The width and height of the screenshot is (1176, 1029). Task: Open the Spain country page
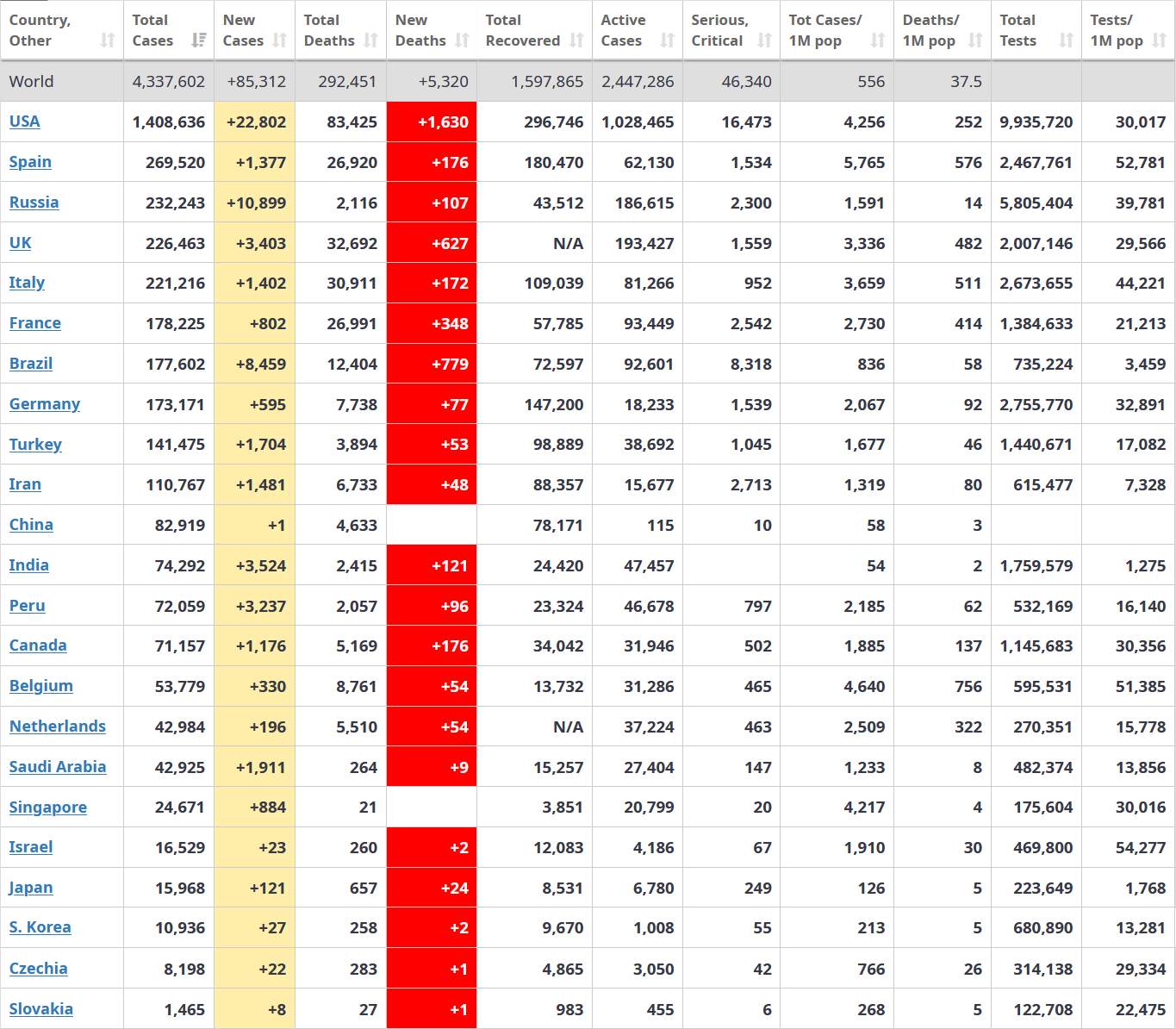click(x=30, y=162)
